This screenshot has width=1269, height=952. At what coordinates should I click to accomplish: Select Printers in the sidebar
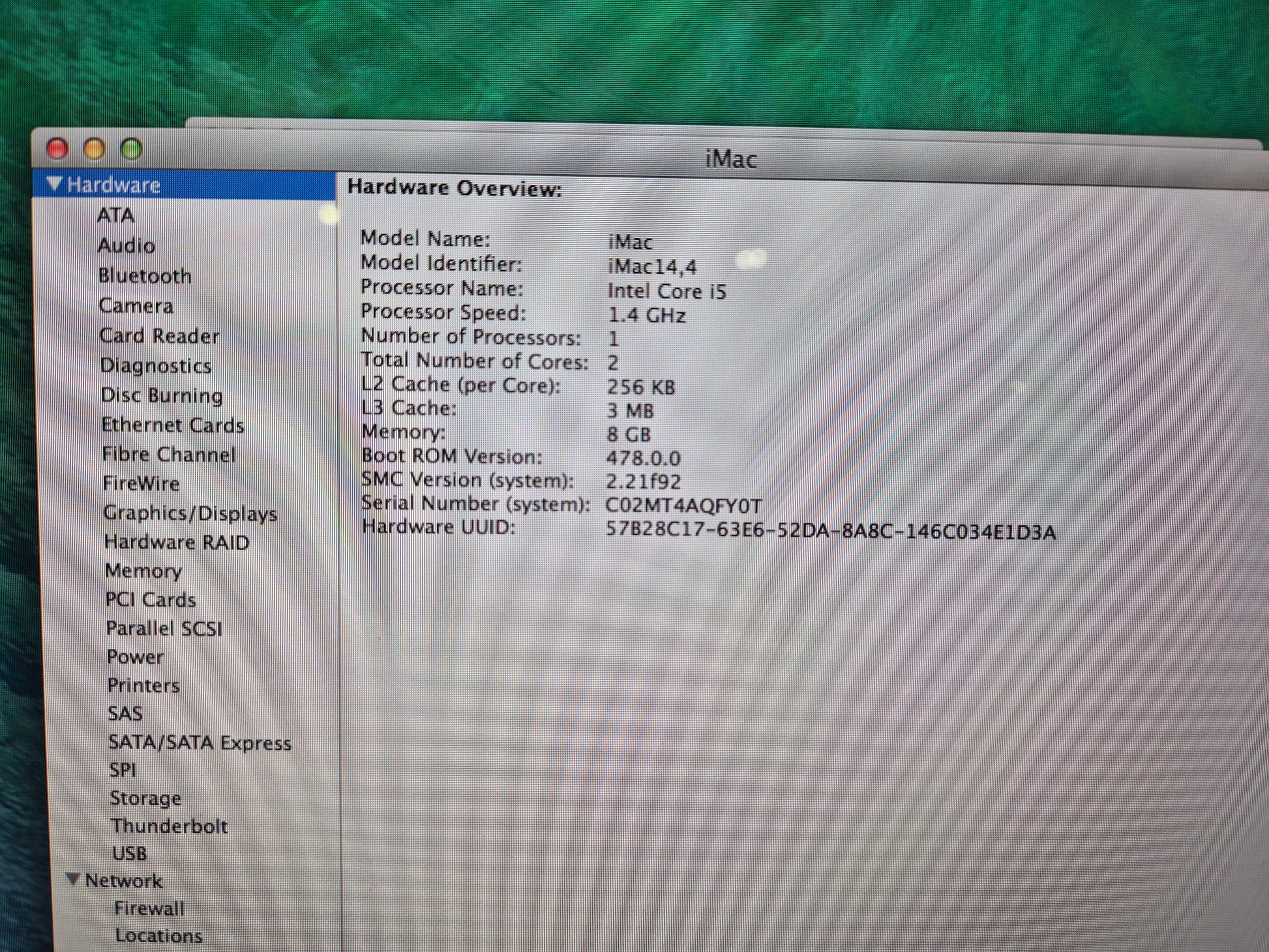tap(143, 685)
